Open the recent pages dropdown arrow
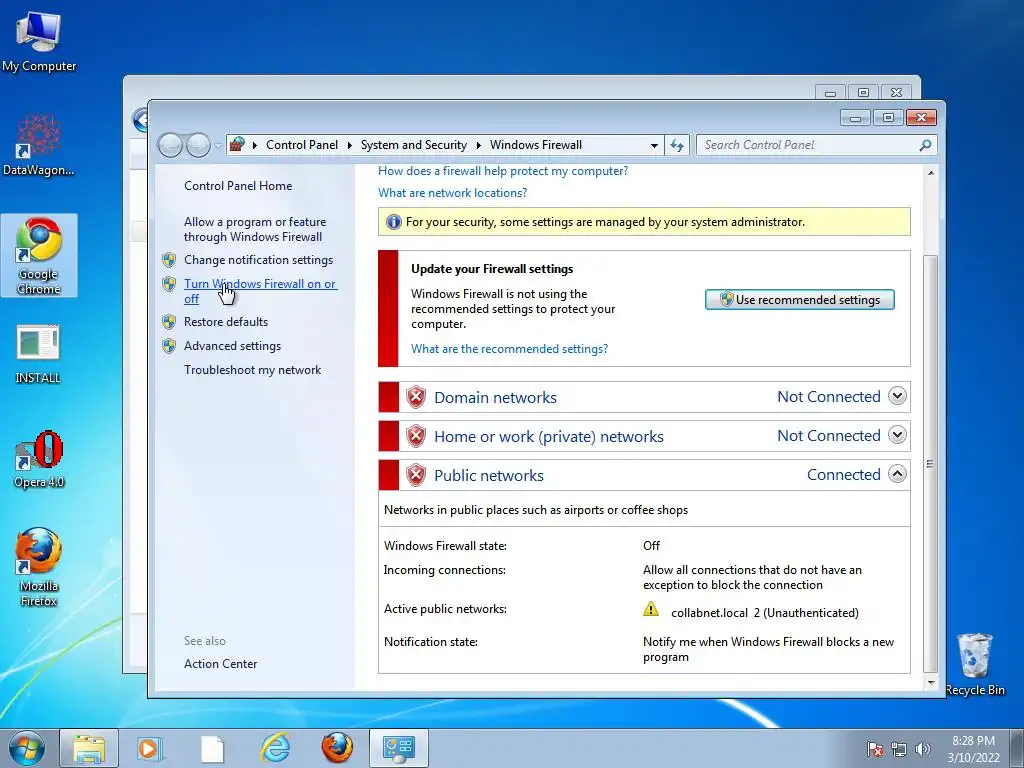Image resolution: width=1024 pixels, height=768 pixels. (x=218, y=146)
